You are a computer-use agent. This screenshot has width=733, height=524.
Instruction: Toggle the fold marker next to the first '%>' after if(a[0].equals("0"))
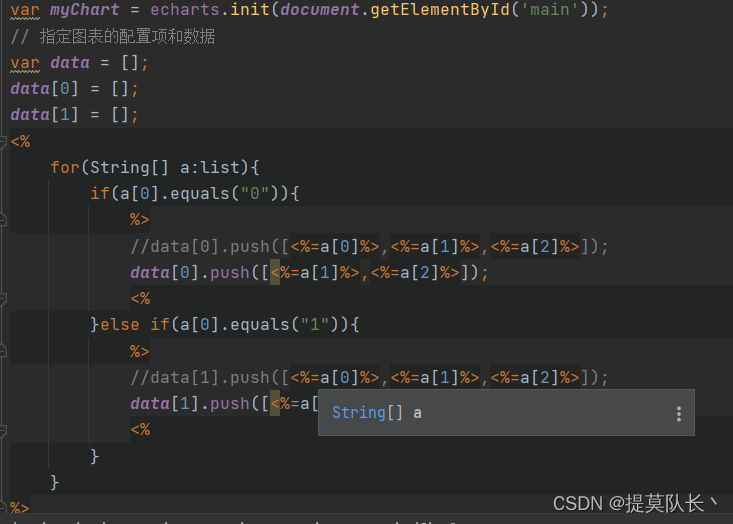[x=3, y=219]
